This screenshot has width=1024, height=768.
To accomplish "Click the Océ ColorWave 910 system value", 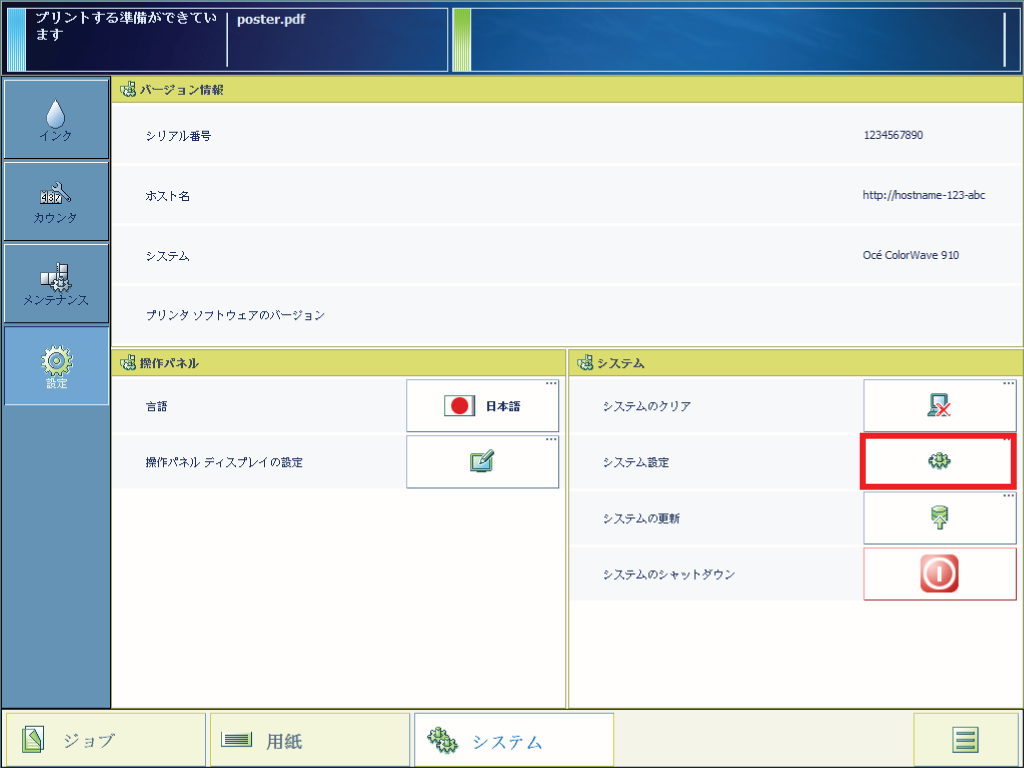I will 910,255.
